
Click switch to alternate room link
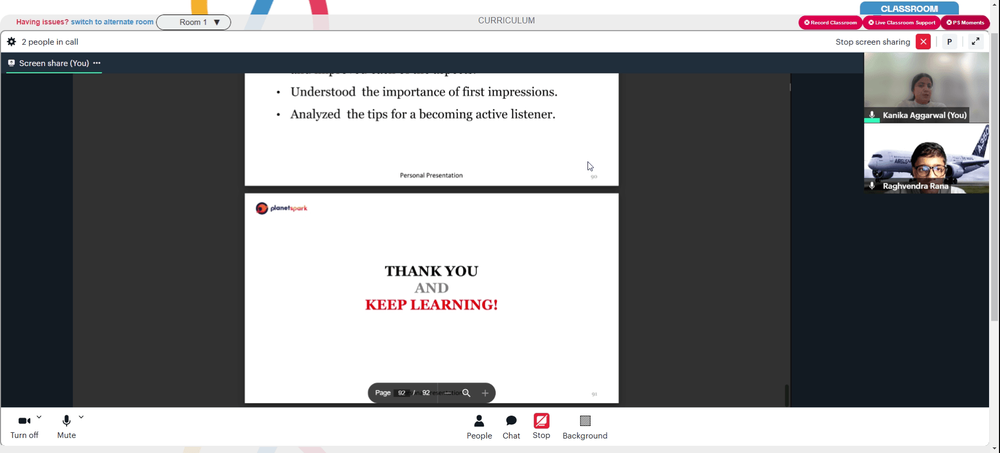[x=112, y=22]
